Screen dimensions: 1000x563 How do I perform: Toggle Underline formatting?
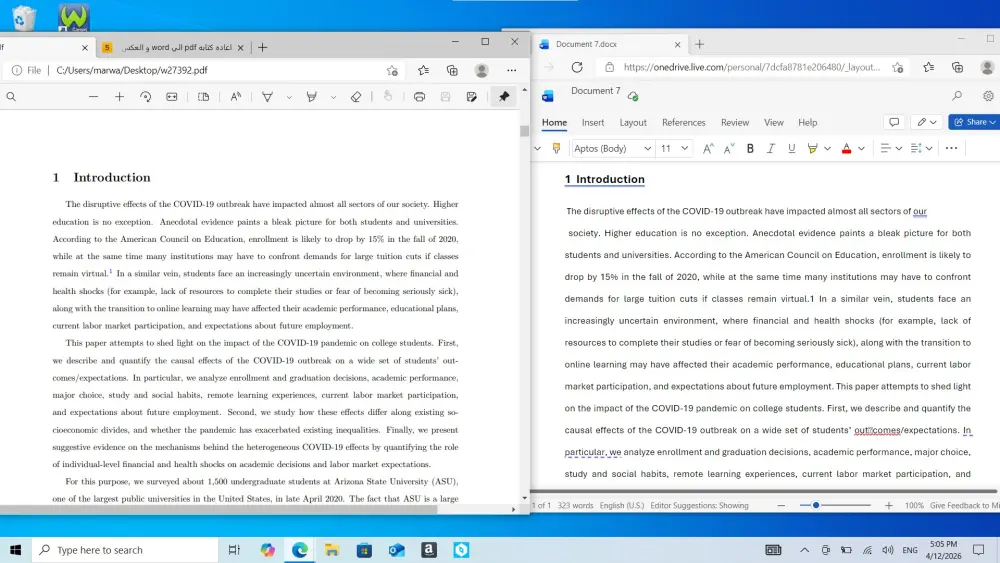[x=791, y=149]
